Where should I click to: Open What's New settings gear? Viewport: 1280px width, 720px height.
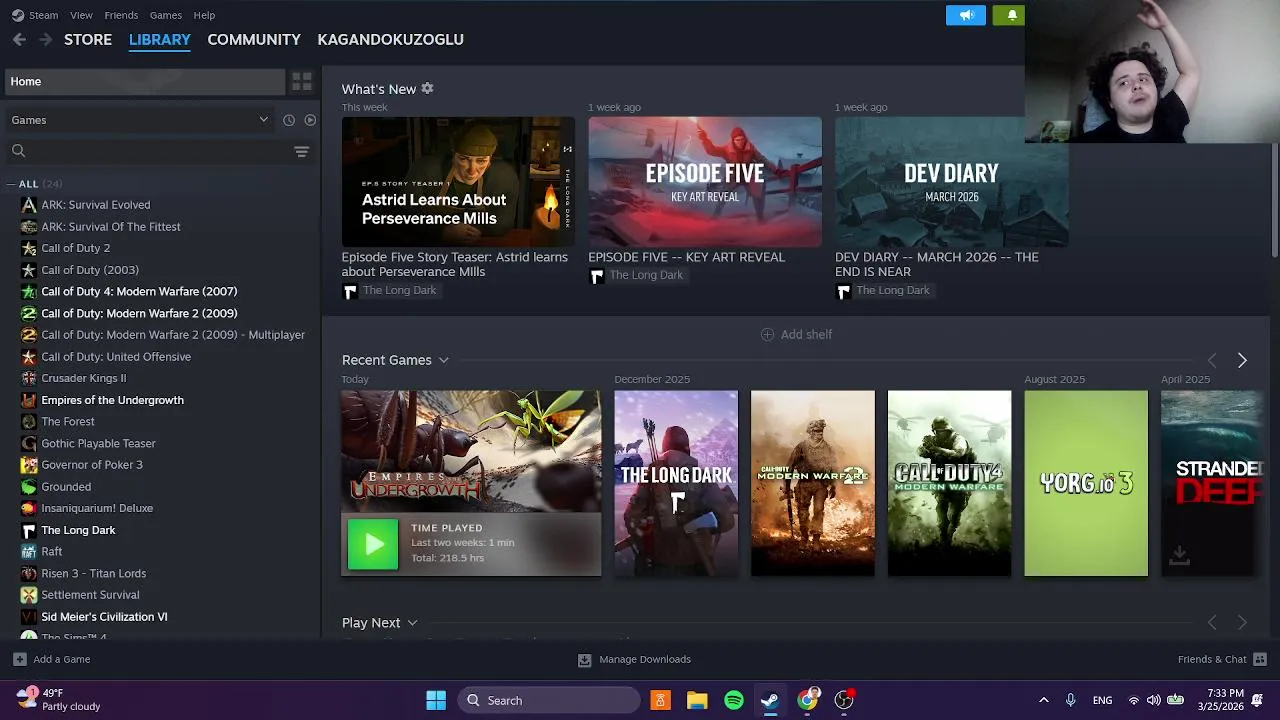(427, 89)
